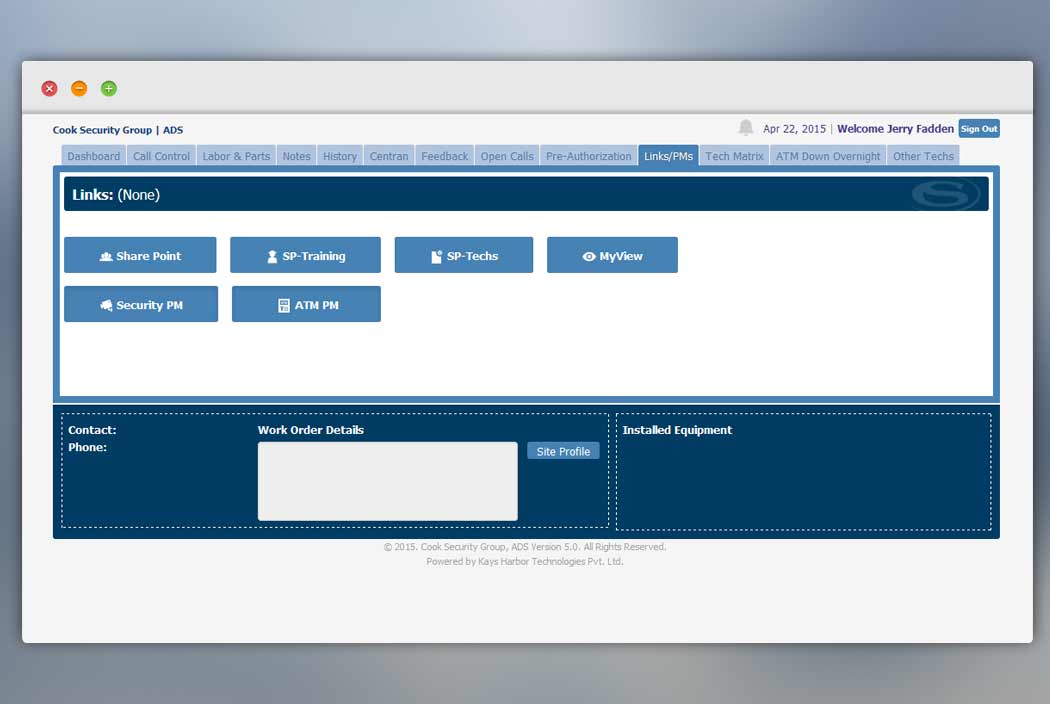Click the notification bell icon
1050x704 pixels.
pyautogui.click(x=745, y=127)
